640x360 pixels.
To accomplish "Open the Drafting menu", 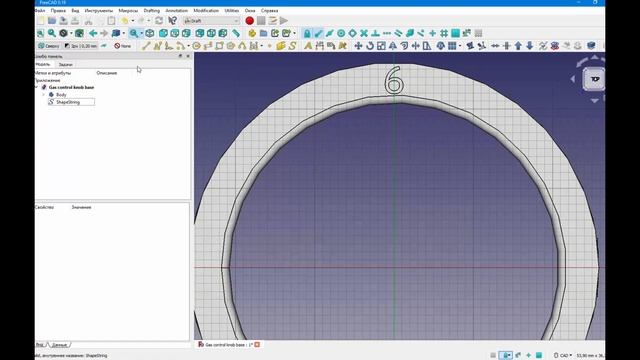I will 152,11.
